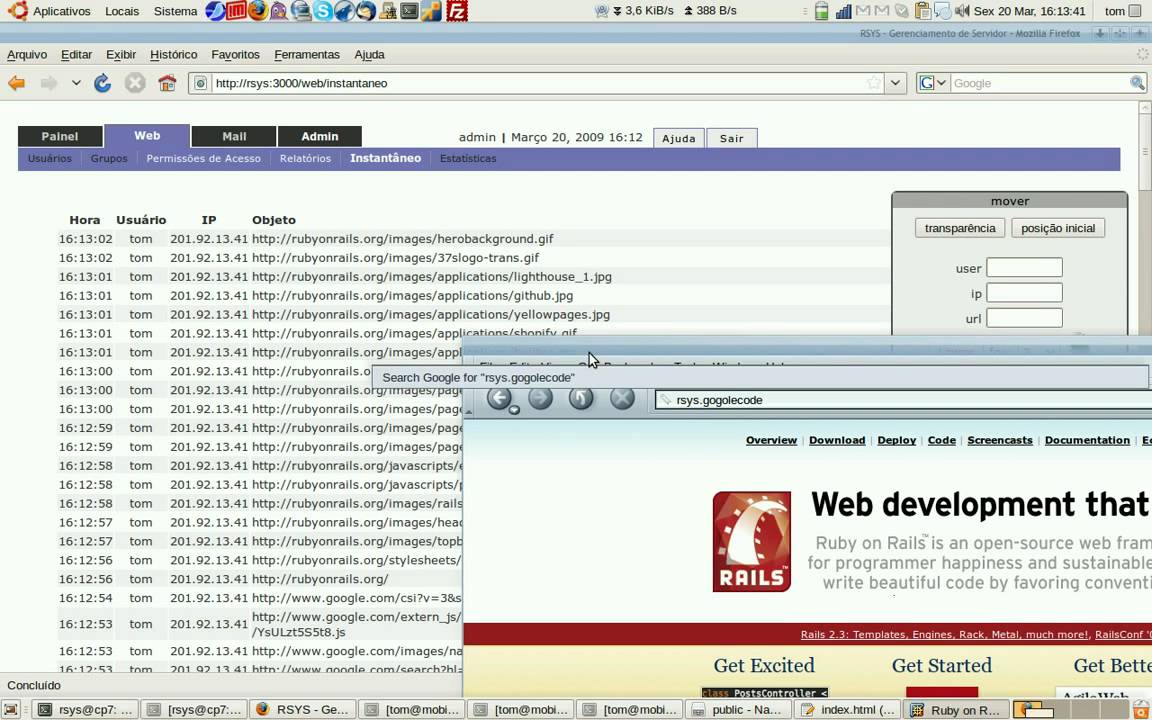Viewport: 1152px width, 720px height.
Task: Switch to the RSYS - Ge... taskbar window
Action: (x=303, y=710)
